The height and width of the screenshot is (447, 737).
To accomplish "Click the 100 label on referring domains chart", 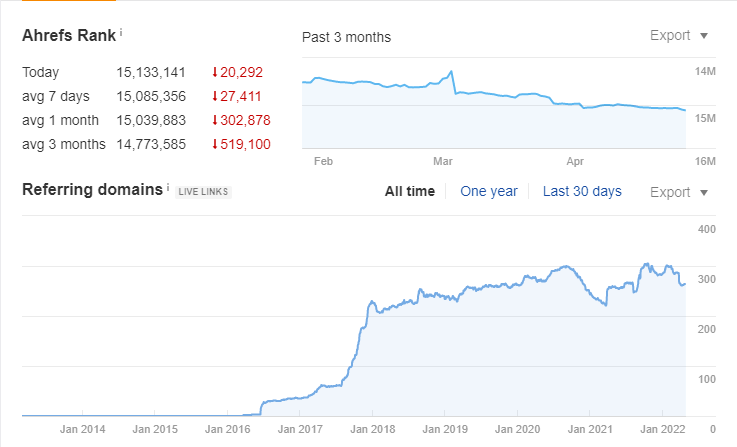I will 706,379.
